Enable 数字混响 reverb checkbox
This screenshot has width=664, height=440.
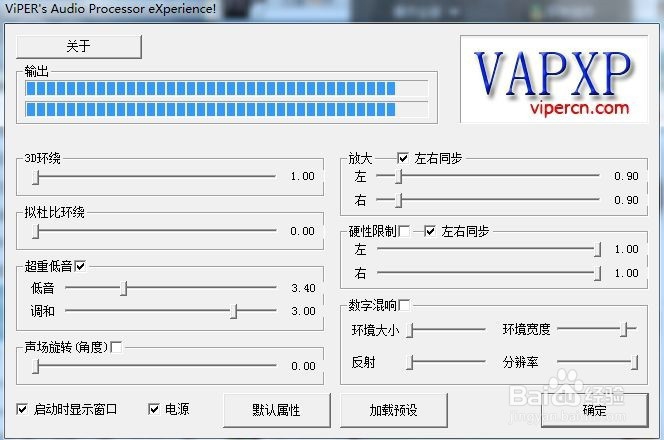pyautogui.click(x=404, y=305)
